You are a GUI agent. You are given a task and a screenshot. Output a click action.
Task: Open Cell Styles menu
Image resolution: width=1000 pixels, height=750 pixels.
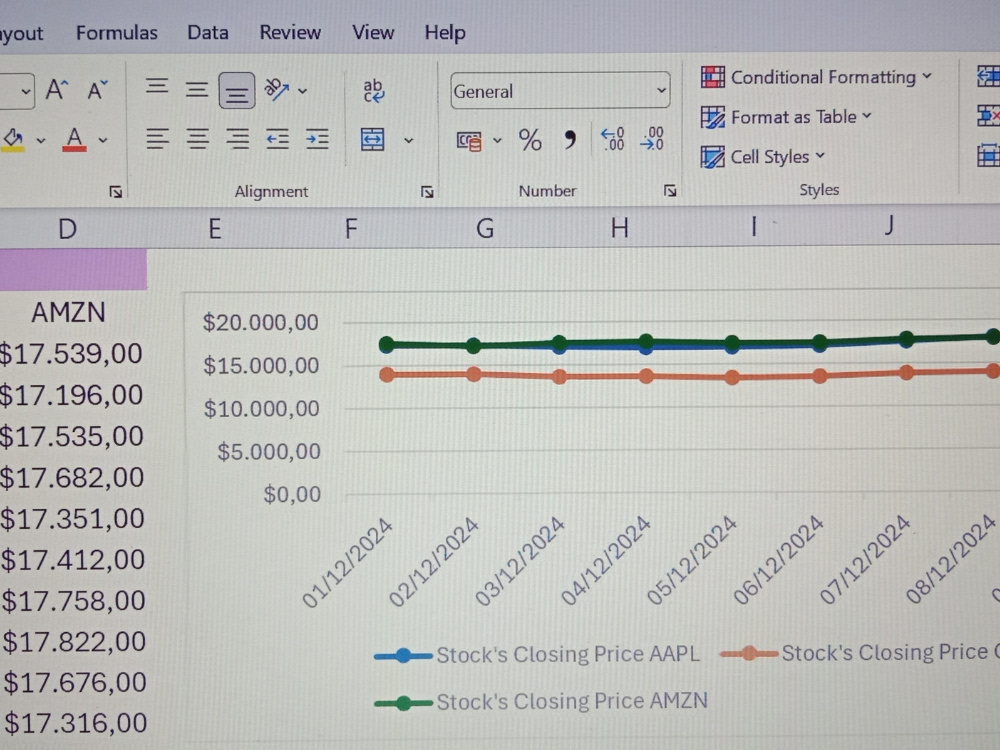pyautogui.click(x=763, y=156)
